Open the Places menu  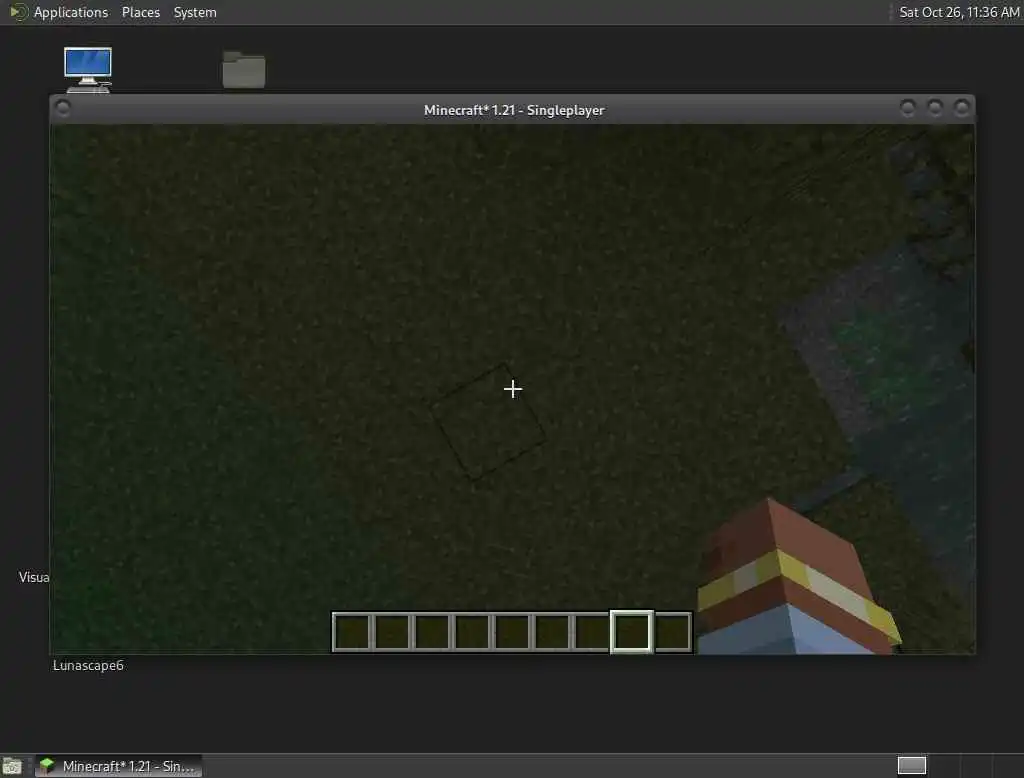140,12
